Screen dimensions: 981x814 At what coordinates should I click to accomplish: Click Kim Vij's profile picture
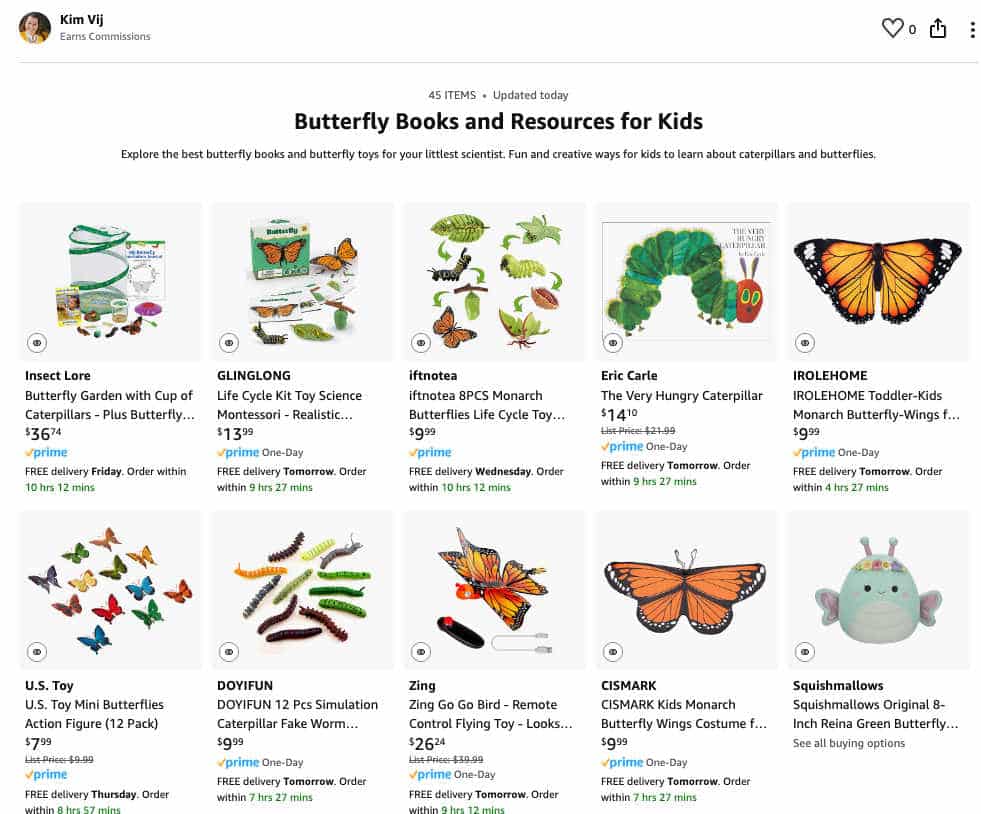click(35, 27)
